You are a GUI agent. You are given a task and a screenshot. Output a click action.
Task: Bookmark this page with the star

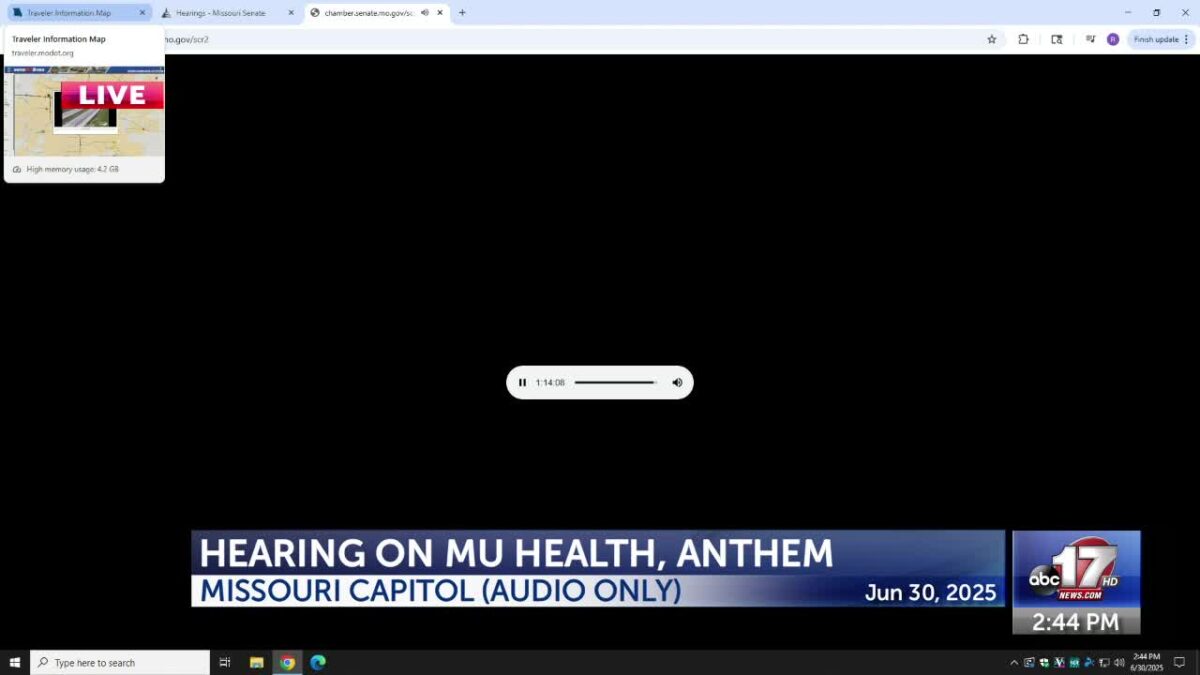(x=992, y=39)
